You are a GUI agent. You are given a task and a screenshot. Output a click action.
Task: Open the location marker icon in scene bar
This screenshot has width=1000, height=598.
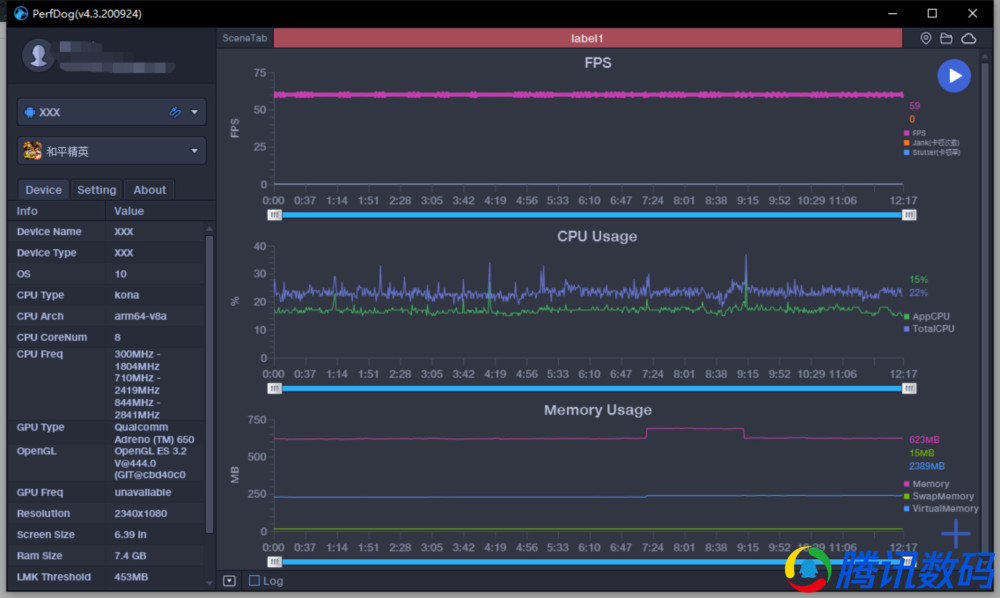925,38
